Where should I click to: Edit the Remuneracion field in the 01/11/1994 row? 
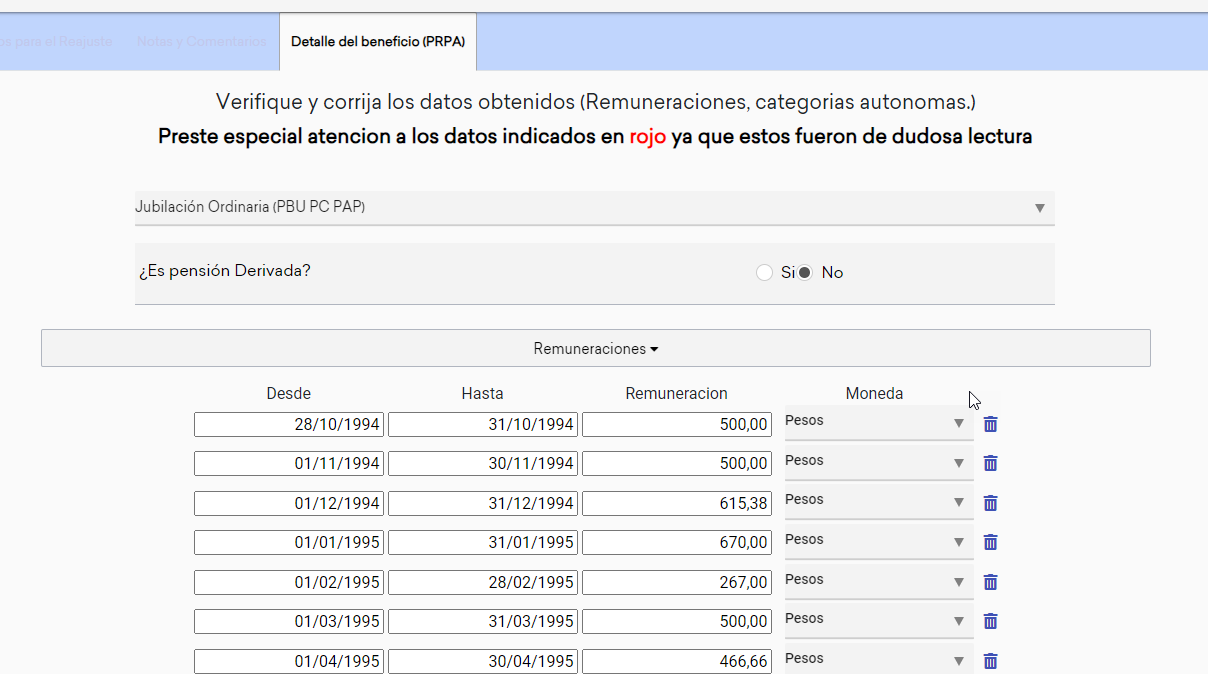tap(677, 463)
